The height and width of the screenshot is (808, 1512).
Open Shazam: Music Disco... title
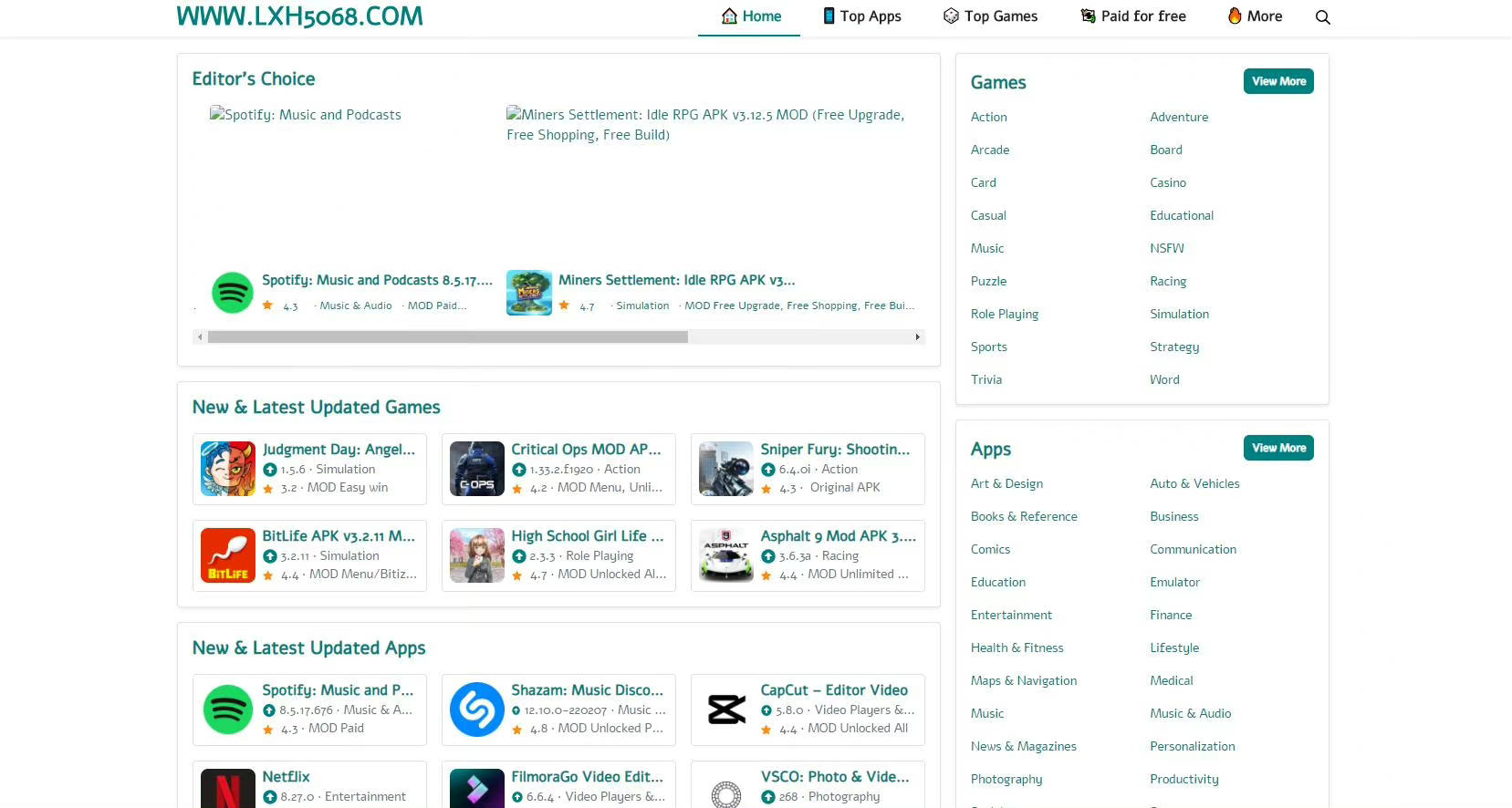587,690
